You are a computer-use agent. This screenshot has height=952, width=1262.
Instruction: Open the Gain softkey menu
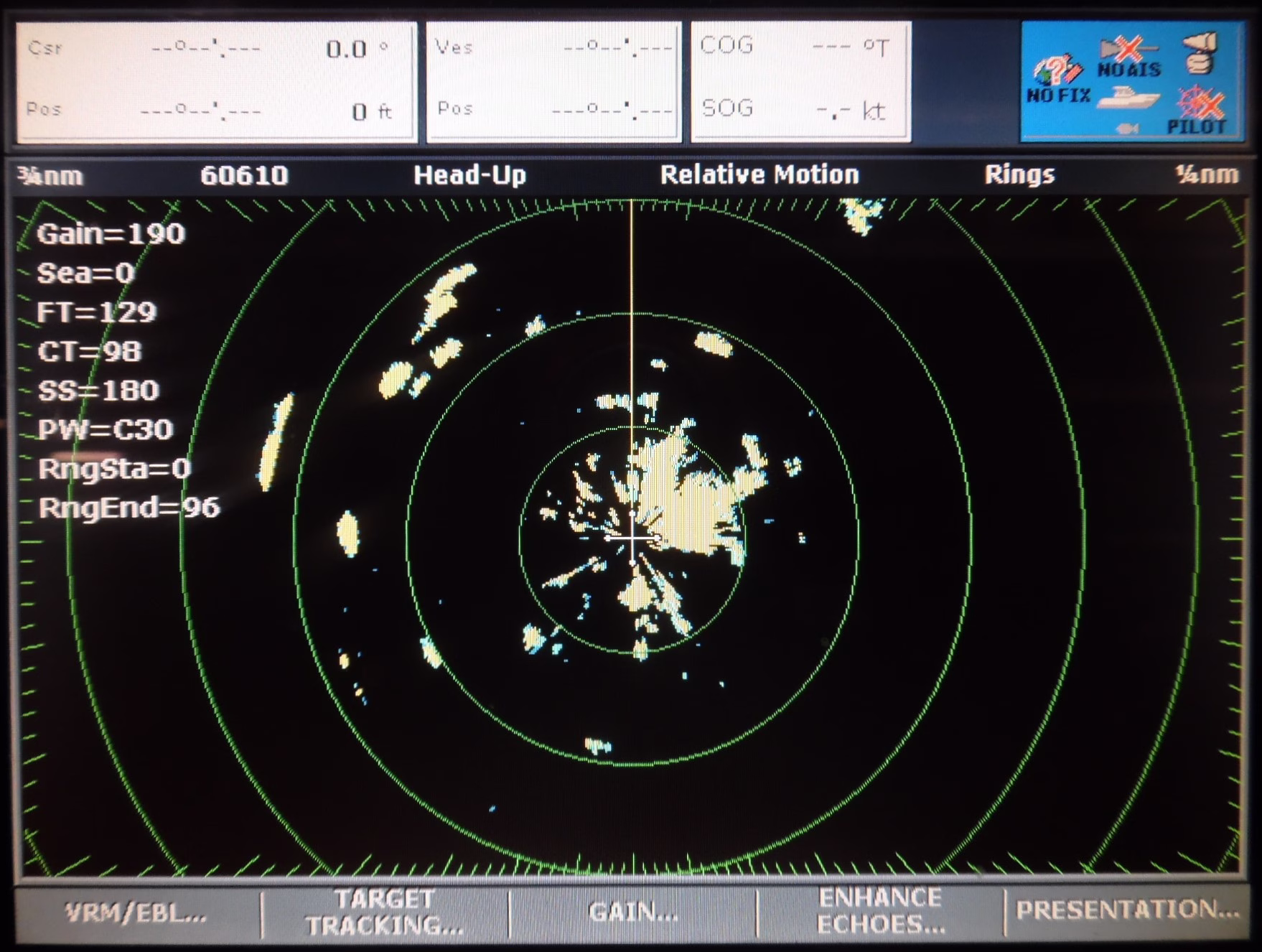632,913
